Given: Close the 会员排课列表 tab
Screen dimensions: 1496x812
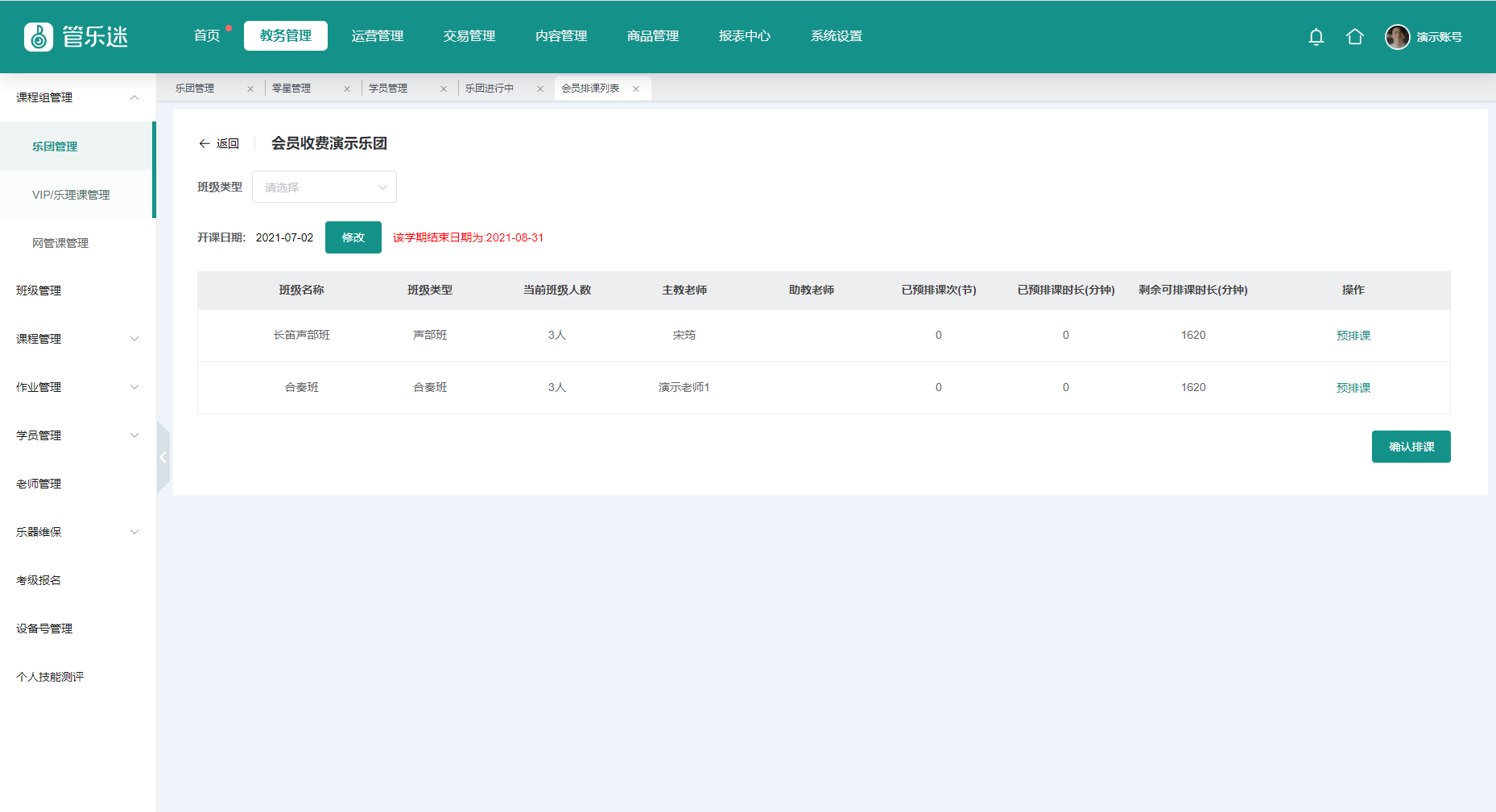Looking at the screenshot, I should [636, 89].
